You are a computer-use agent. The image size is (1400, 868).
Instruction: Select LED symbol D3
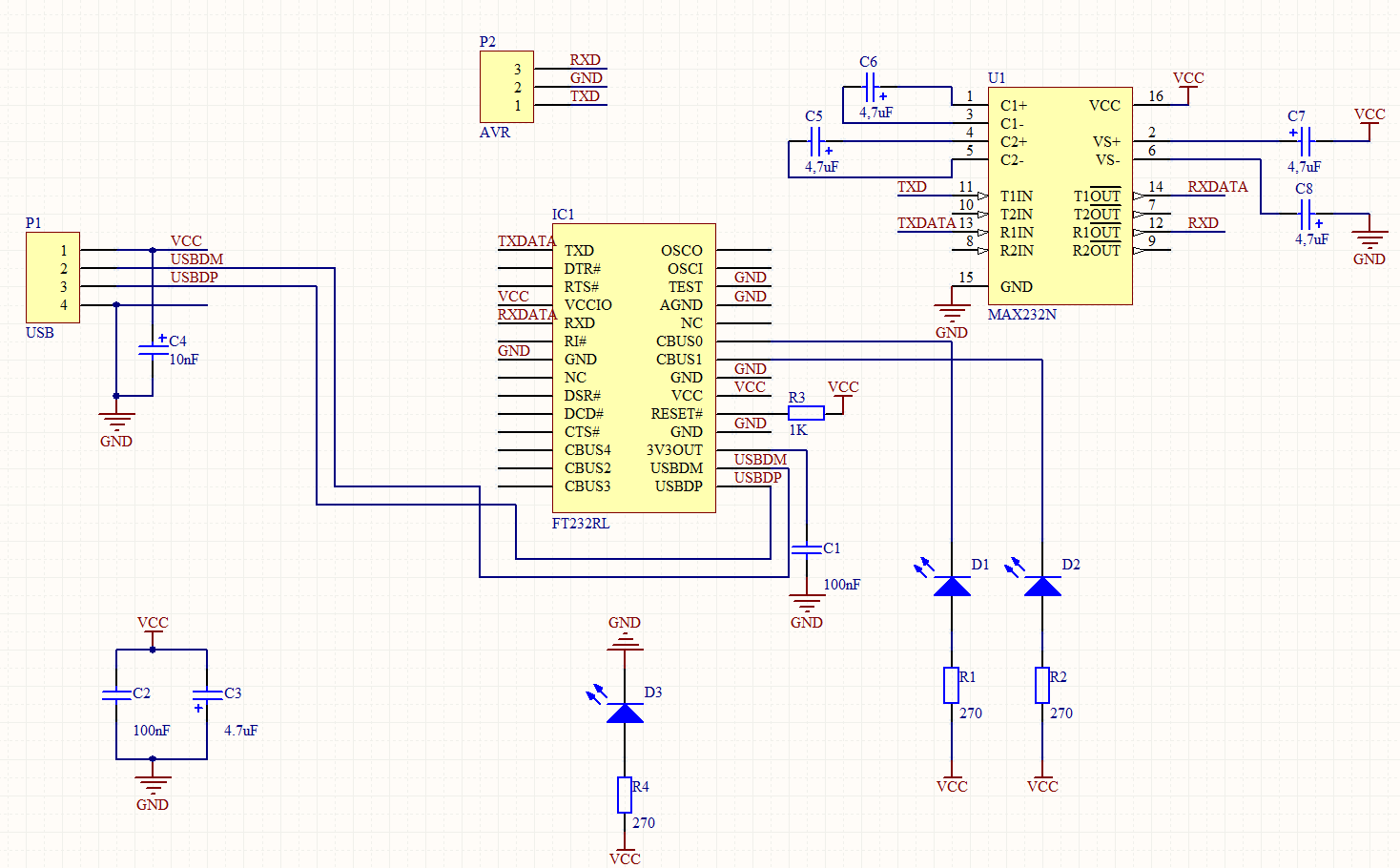pyautogui.click(x=625, y=713)
